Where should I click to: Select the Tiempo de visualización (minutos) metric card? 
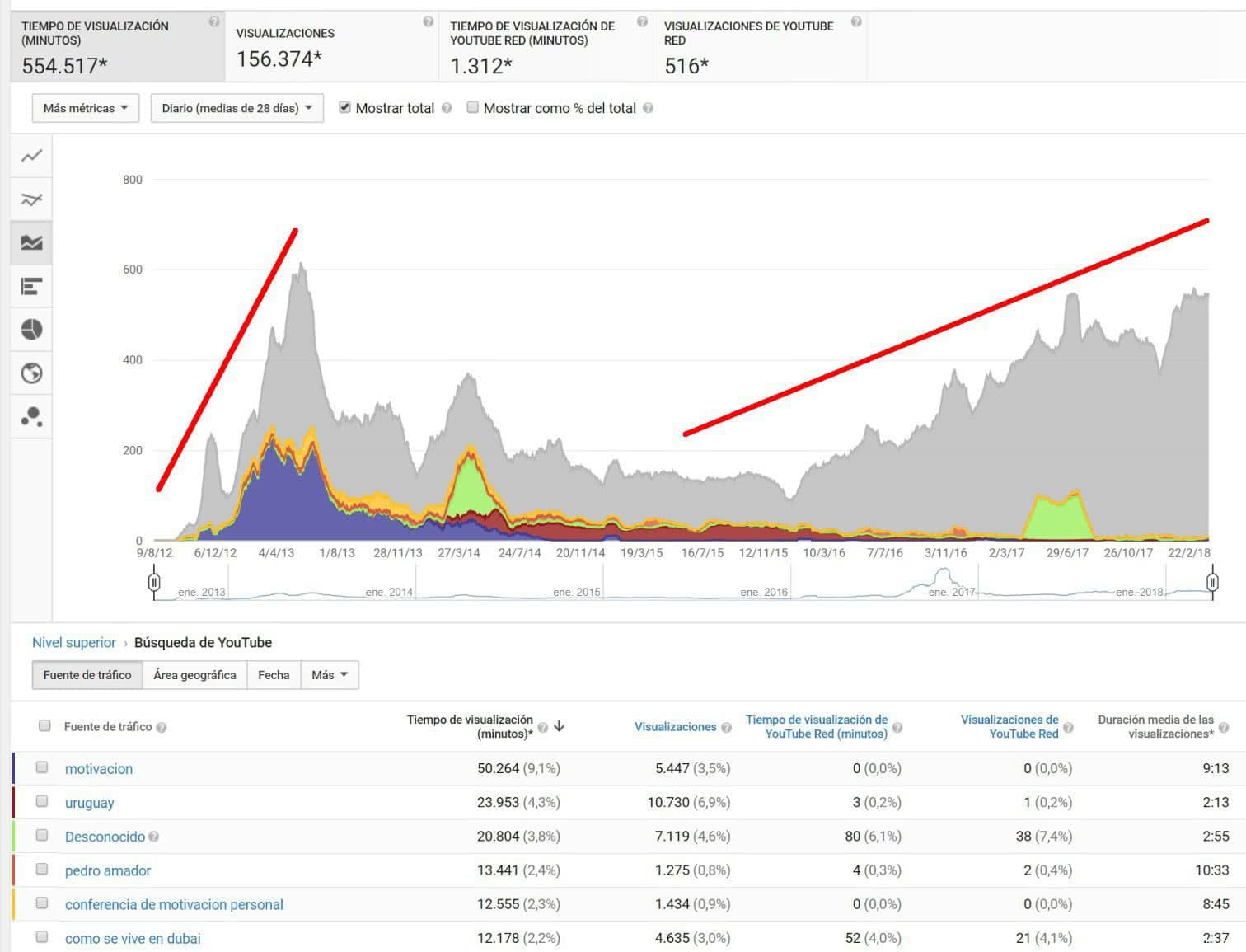point(117,46)
